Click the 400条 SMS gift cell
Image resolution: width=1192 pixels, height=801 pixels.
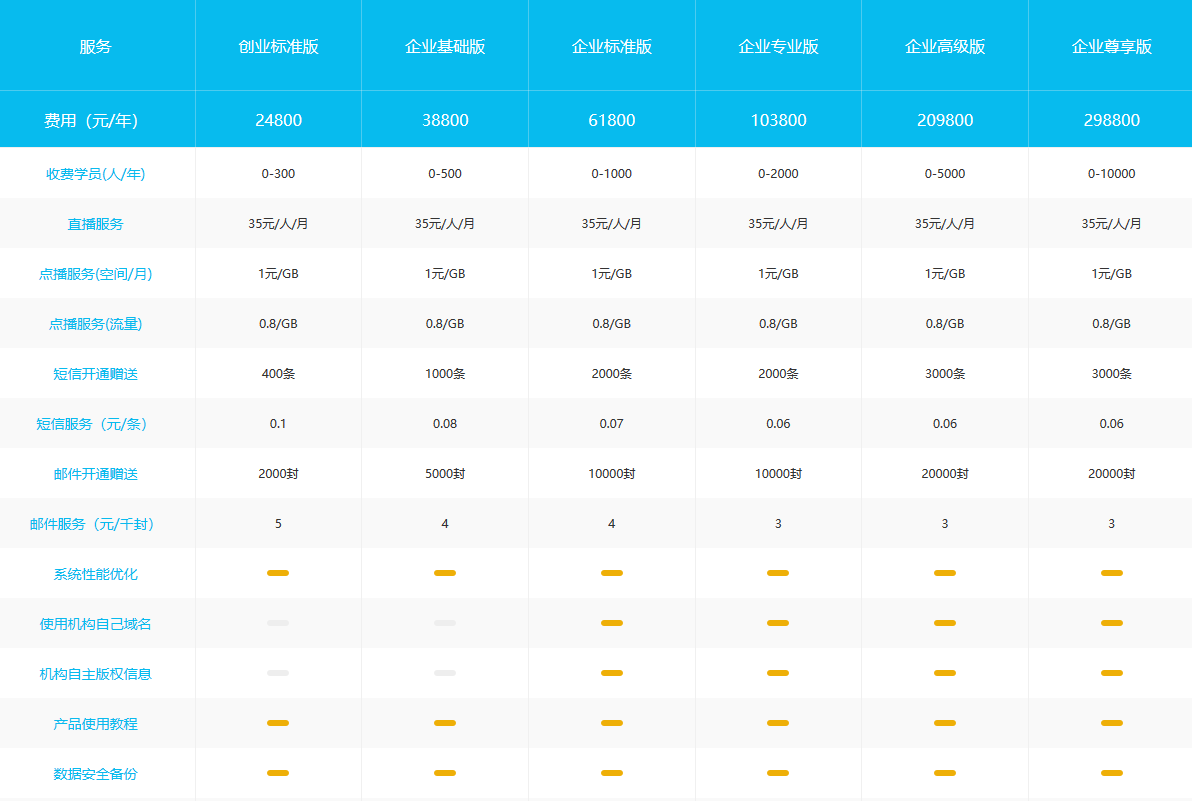pyautogui.click(x=278, y=374)
